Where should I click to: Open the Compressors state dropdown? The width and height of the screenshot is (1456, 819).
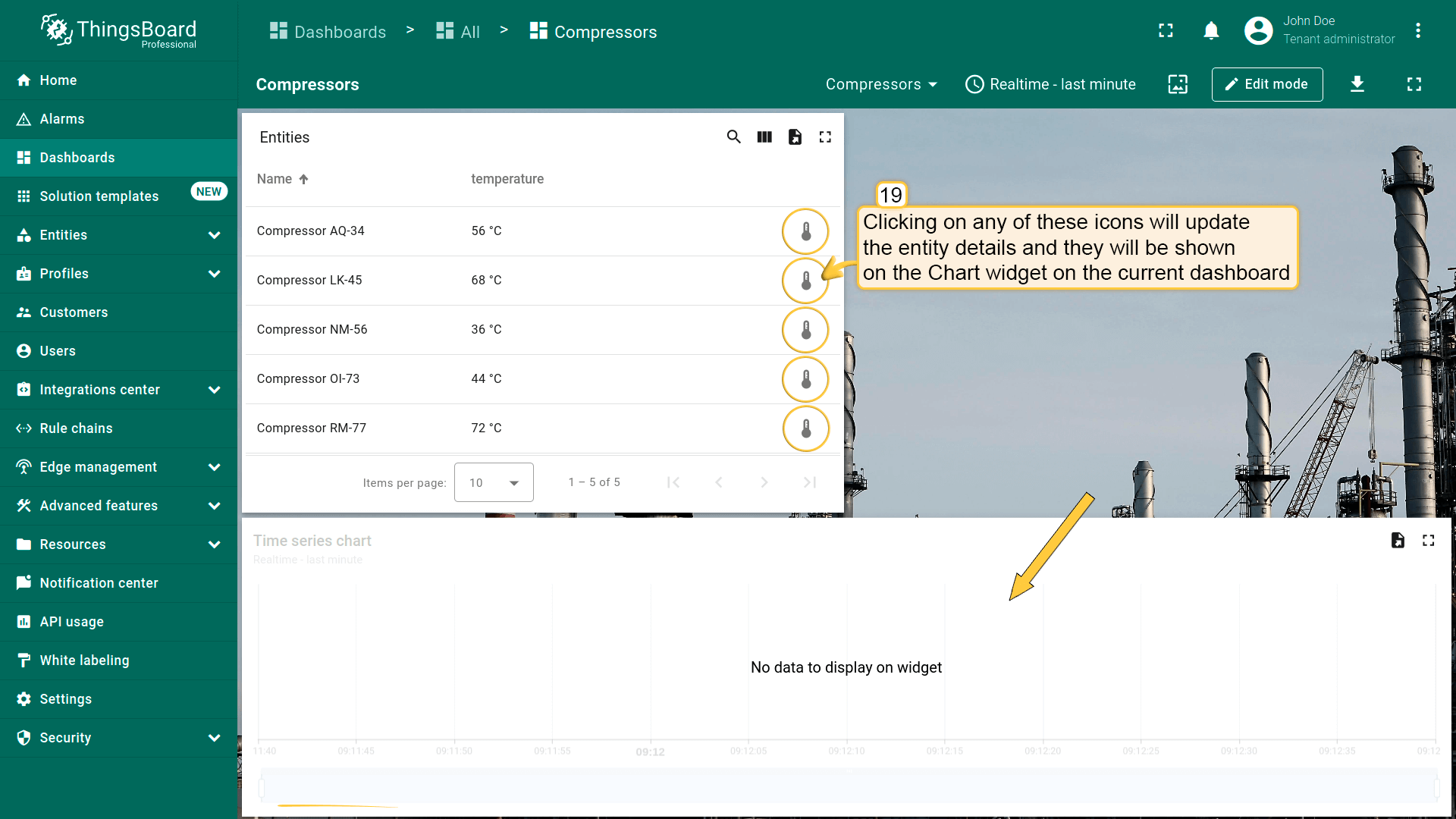(x=881, y=84)
